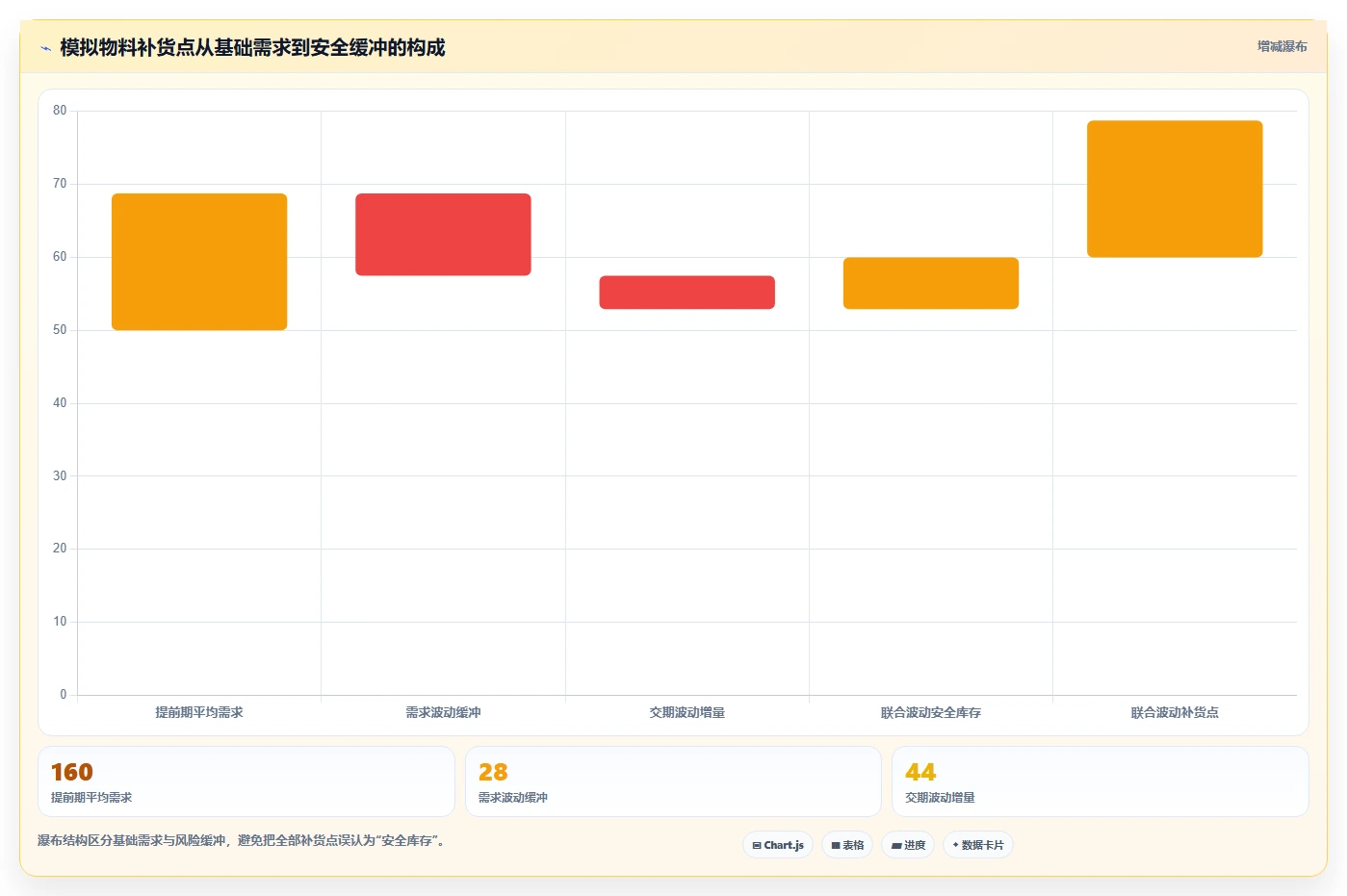Click the lightning icon beside the chart title
Screen dimensions: 1347x896
click(x=45, y=48)
